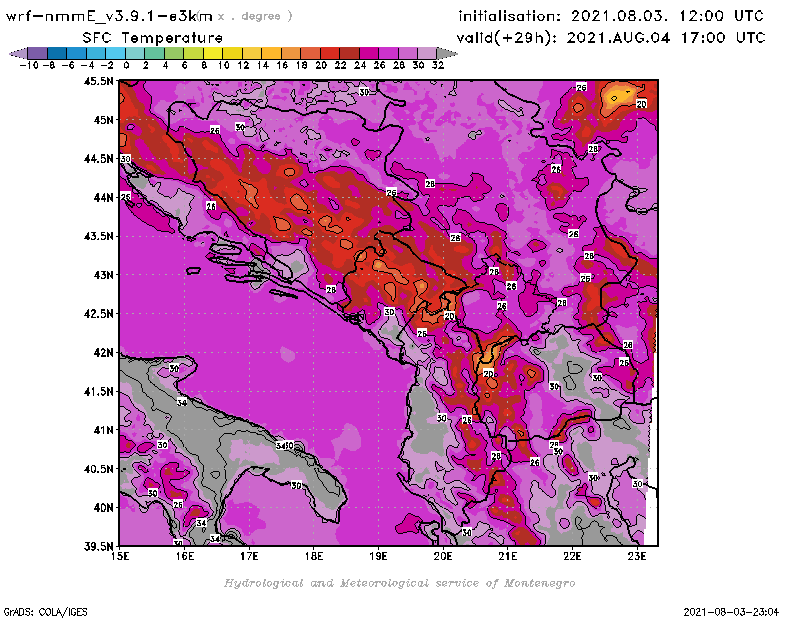
Task: Click latitude axis label 44N
Action: coord(103,197)
